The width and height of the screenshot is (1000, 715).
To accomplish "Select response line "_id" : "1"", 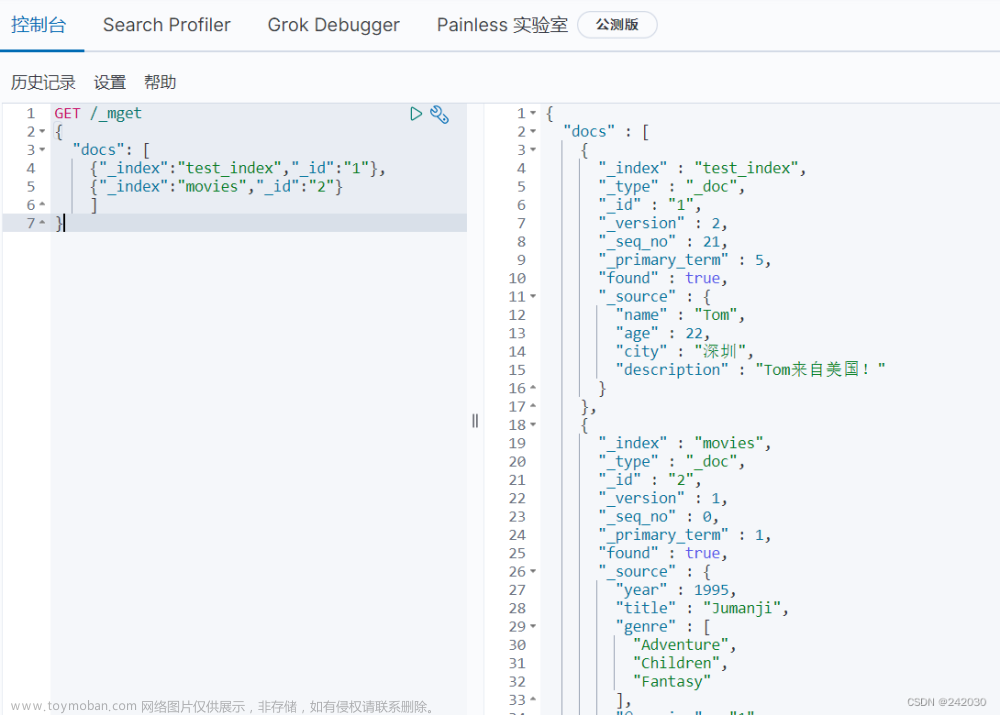I will [x=650, y=205].
